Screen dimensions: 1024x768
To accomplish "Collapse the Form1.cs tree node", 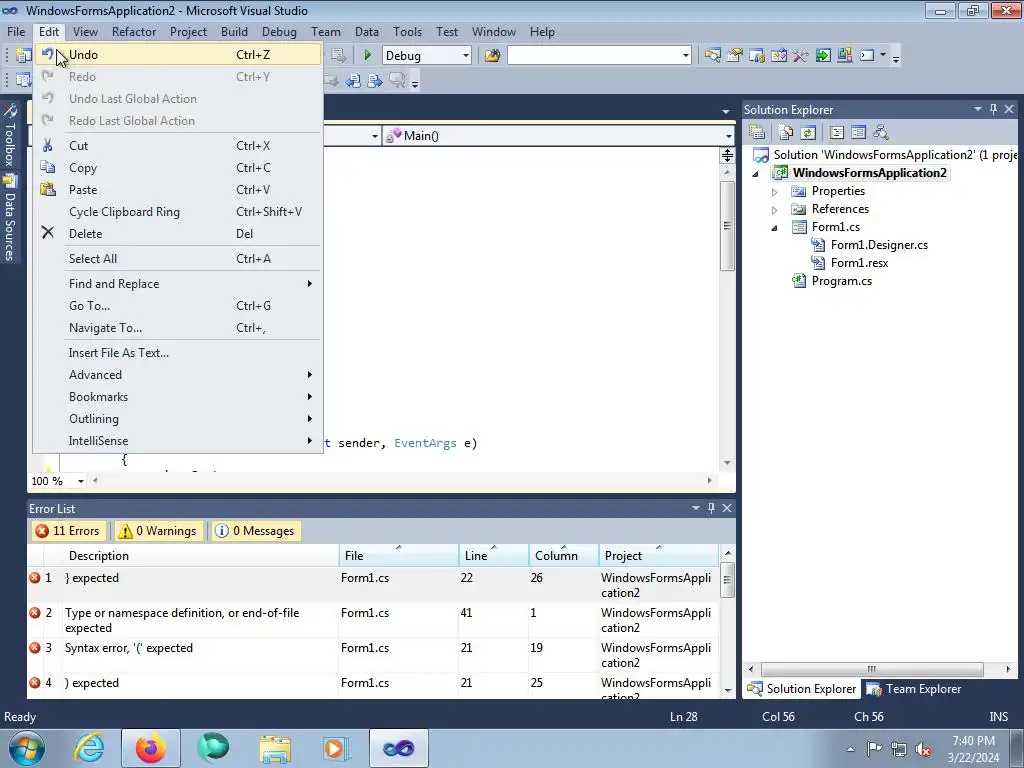I will click(775, 228).
